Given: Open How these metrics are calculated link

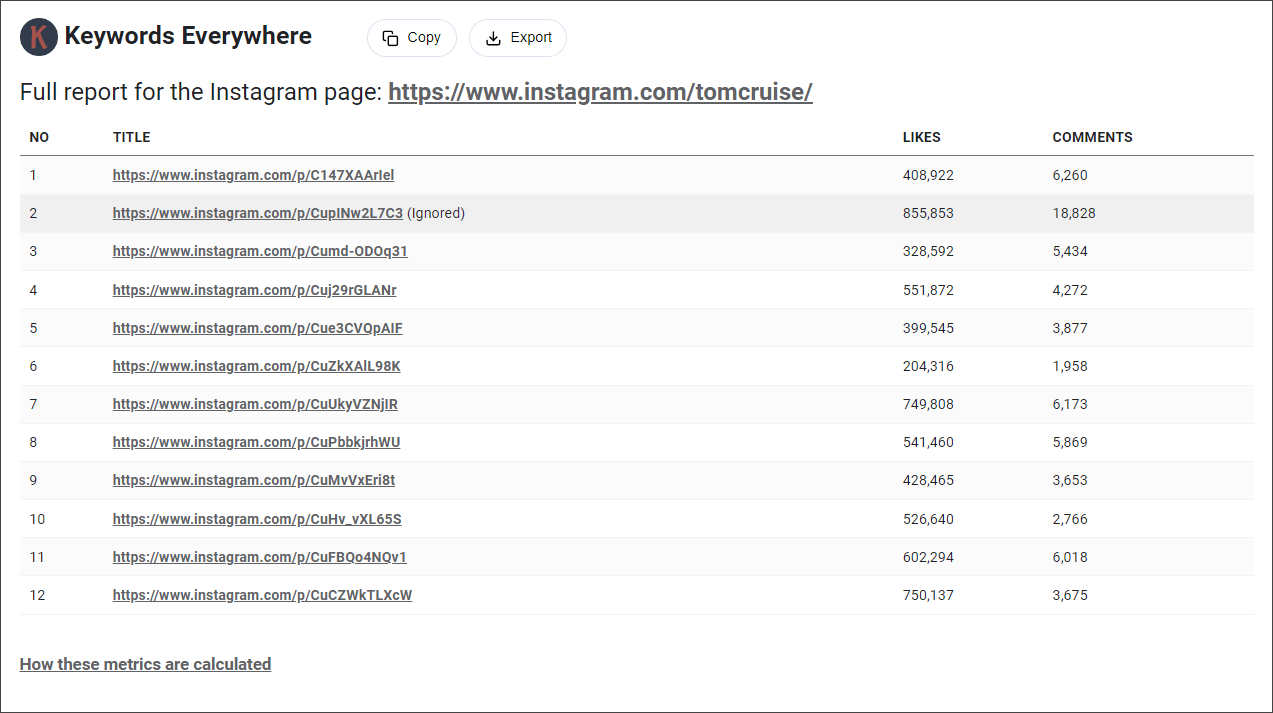Looking at the screenshot, I should [x=145, y=664].
